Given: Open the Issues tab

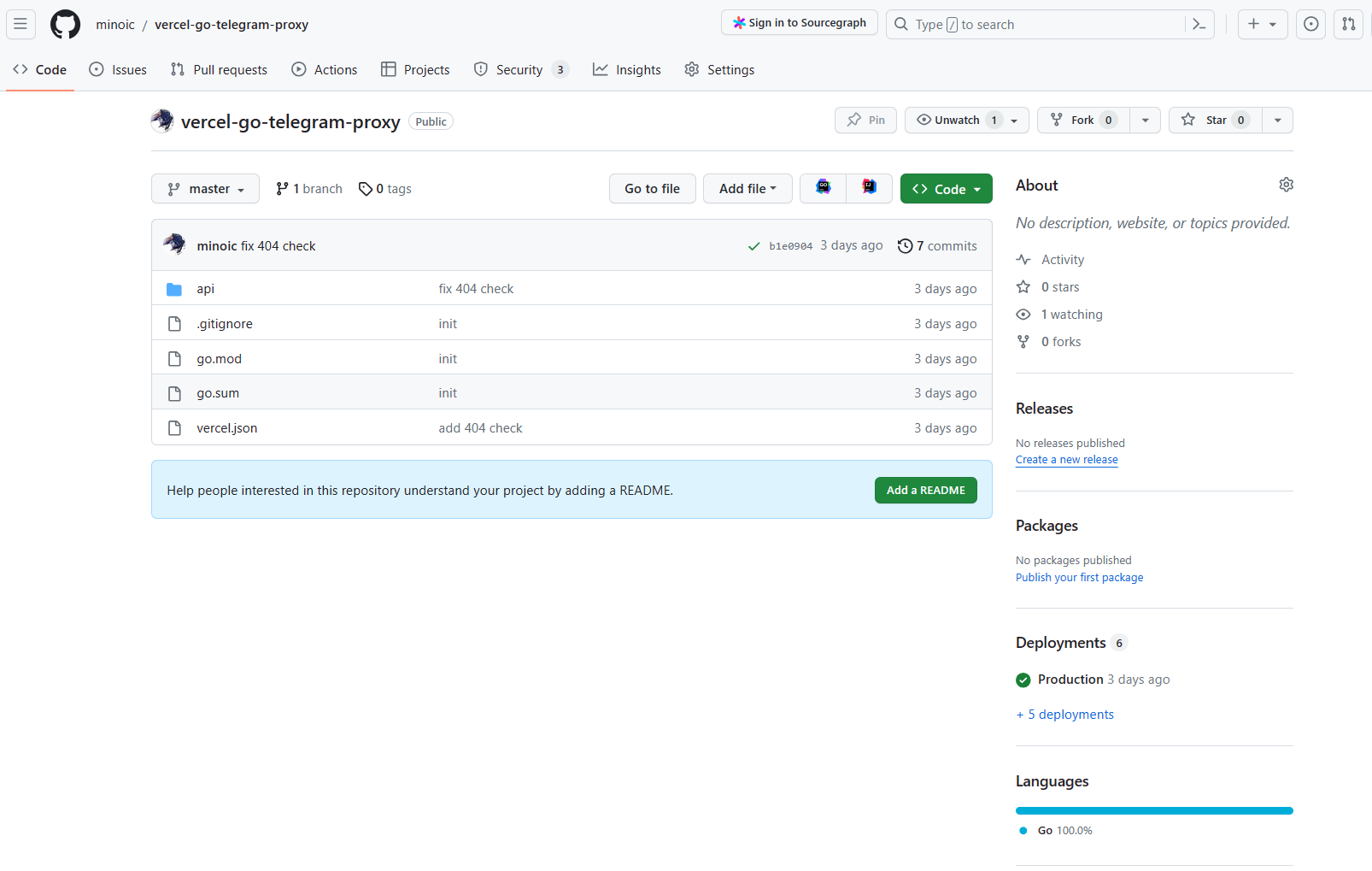Looking at the screenshot, I should (118, 69).
